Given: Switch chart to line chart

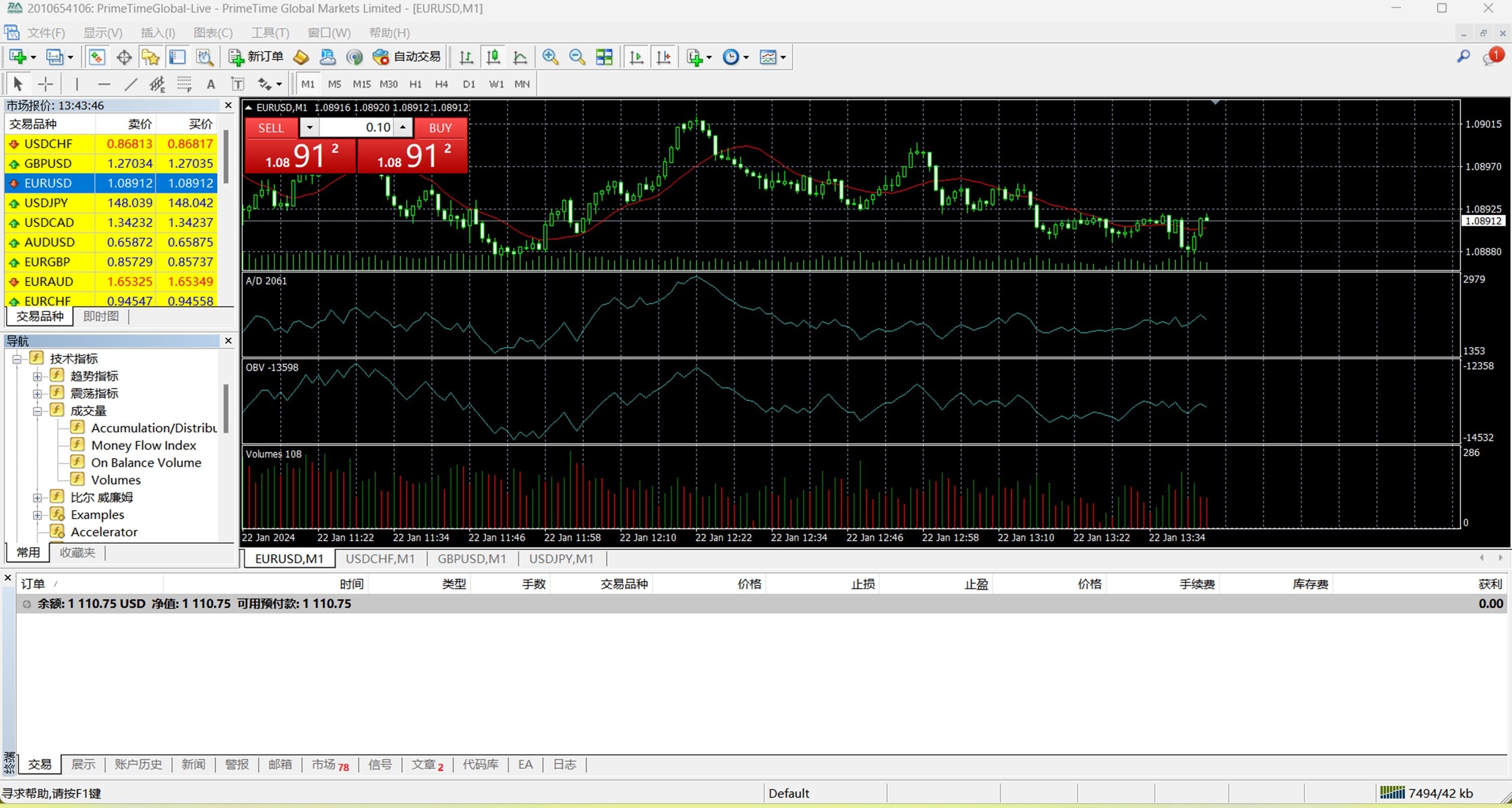Looking at the screenshot, I should [x=520, y=57].
